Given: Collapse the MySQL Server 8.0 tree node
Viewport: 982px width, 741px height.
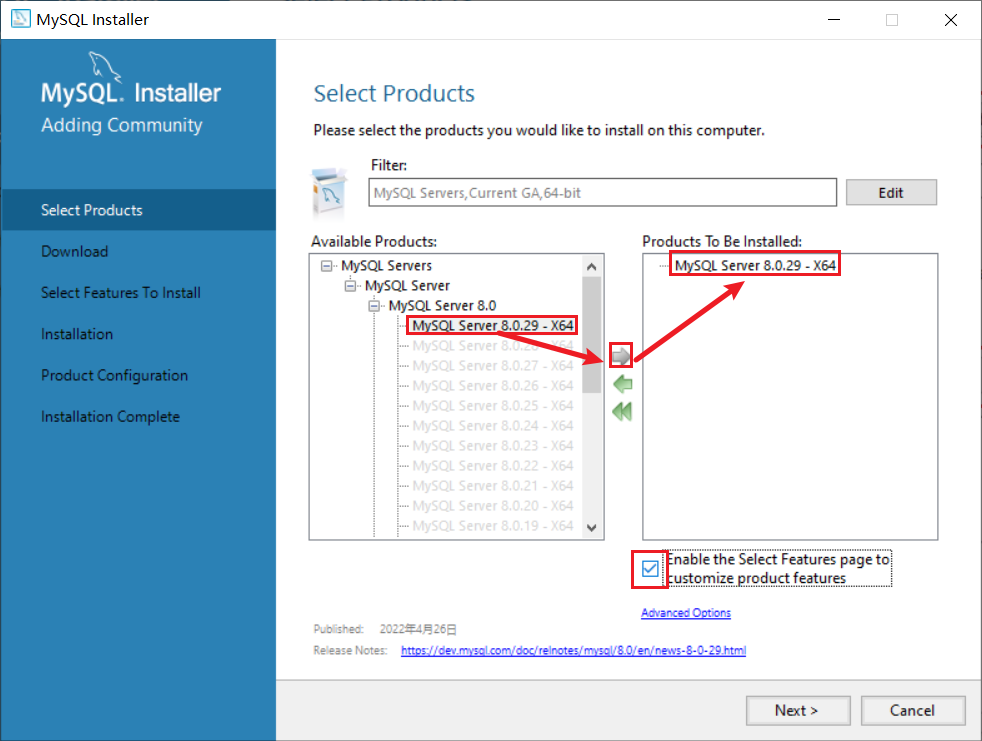Looking at the screenshot, I should click(374, 306).
